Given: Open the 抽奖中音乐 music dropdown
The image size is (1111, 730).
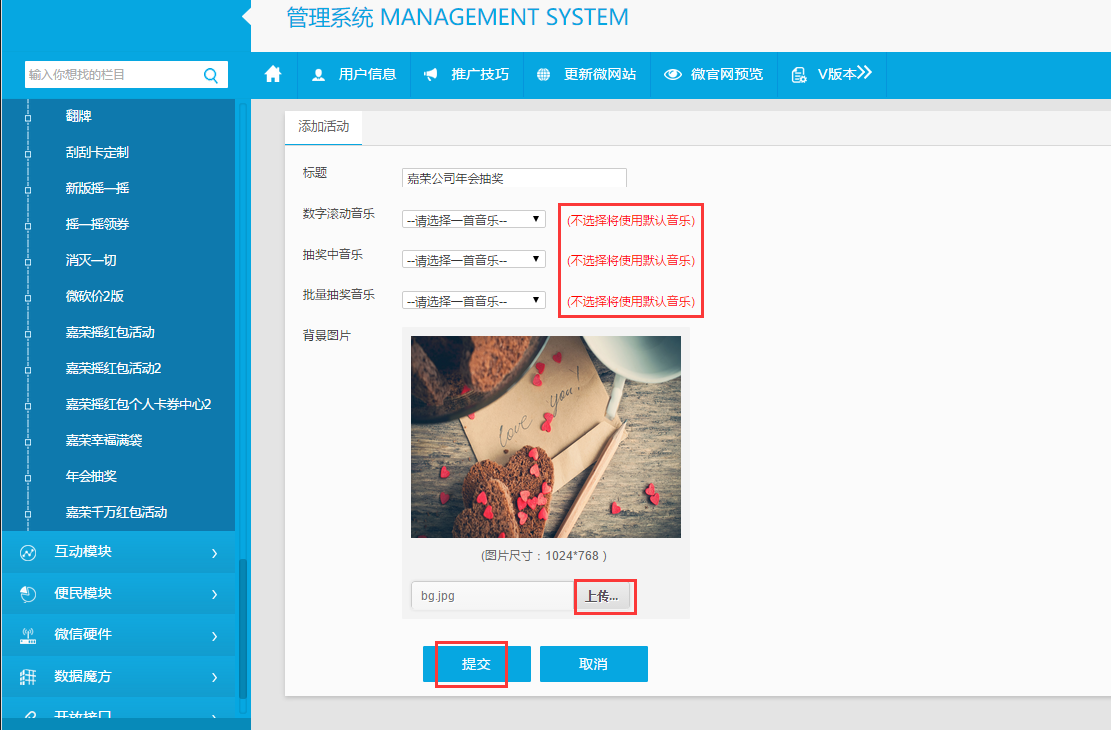Looking at the screenshot, I should coord(473,260).
